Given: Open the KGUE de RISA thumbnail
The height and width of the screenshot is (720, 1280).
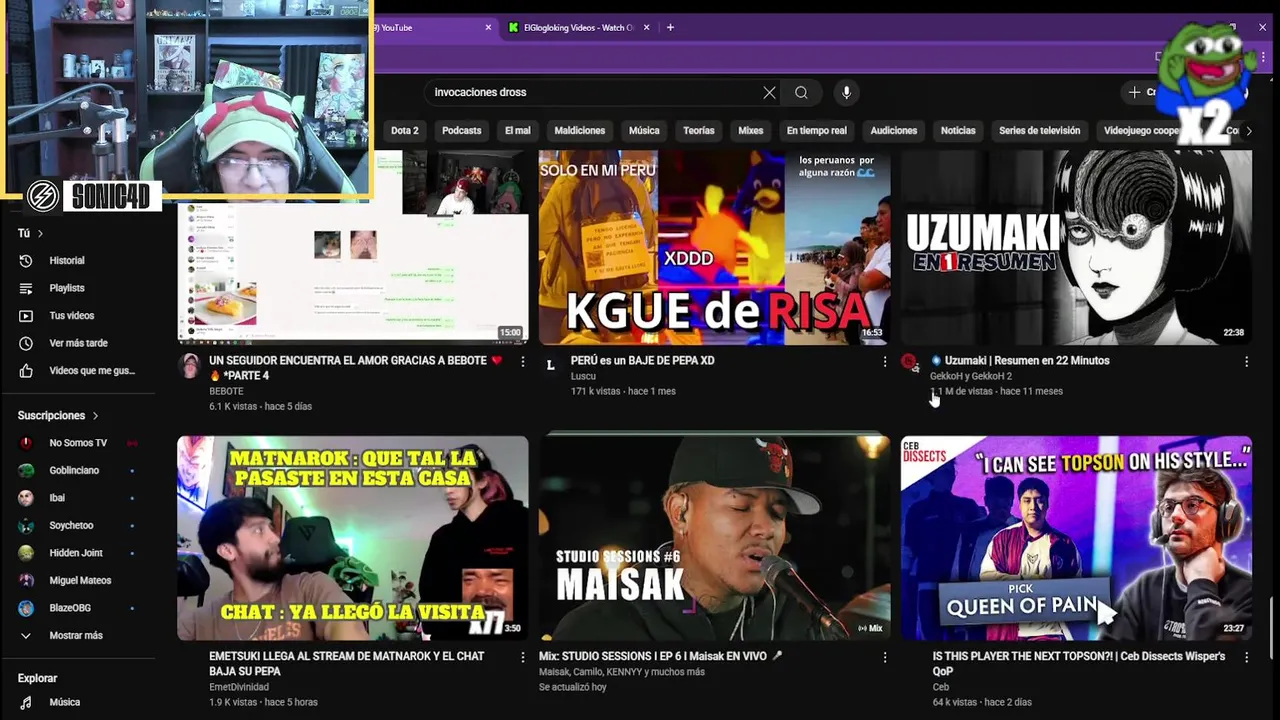Looking at the screenshot, I should [714, 247].
